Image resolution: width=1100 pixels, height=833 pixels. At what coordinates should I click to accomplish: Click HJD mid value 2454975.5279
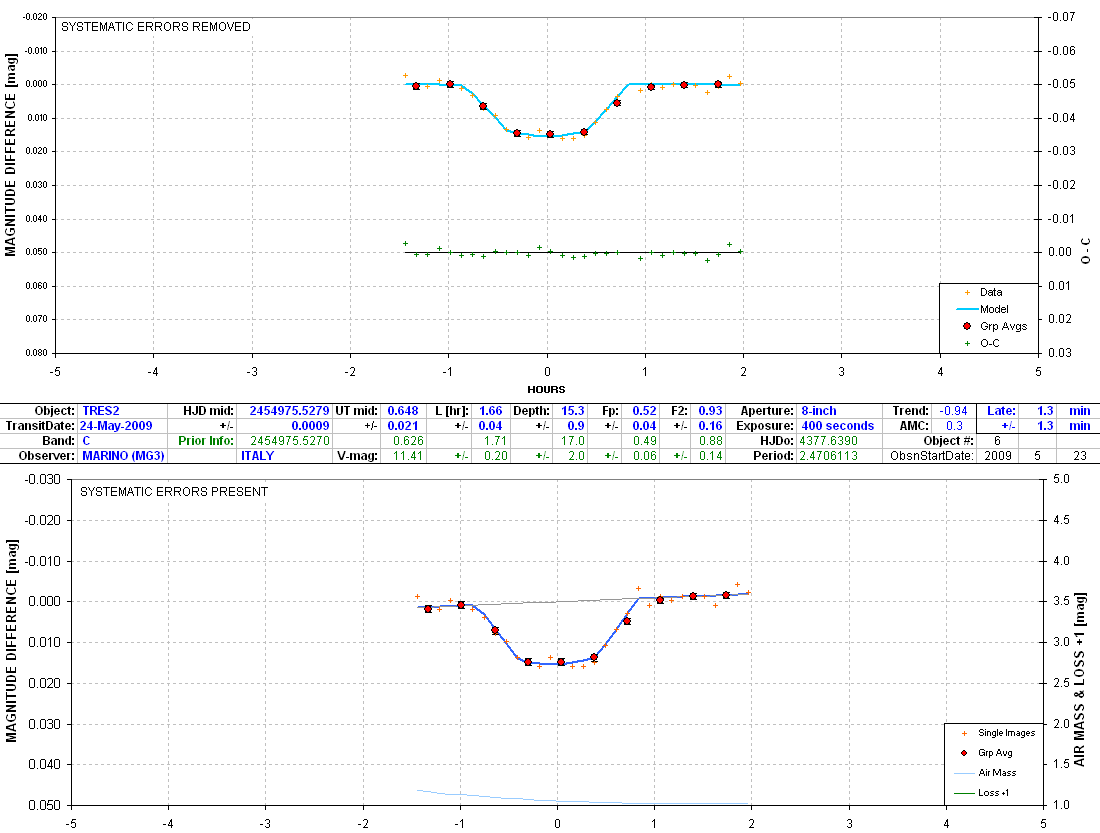[289, 411]
